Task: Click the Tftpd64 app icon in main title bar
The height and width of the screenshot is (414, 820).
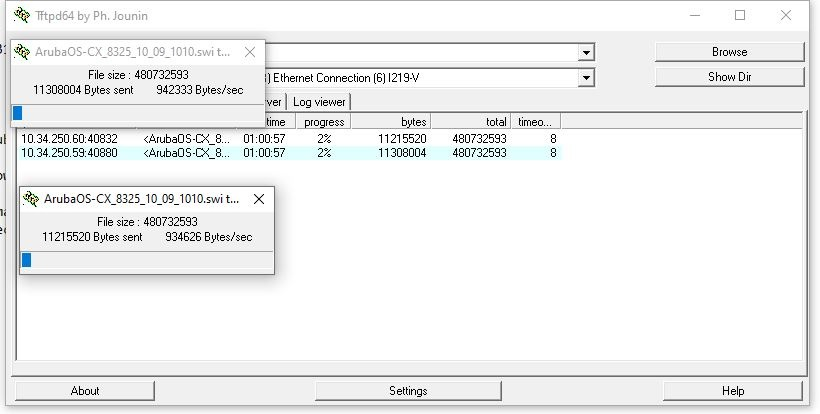Action: click(x=22, y=15)
